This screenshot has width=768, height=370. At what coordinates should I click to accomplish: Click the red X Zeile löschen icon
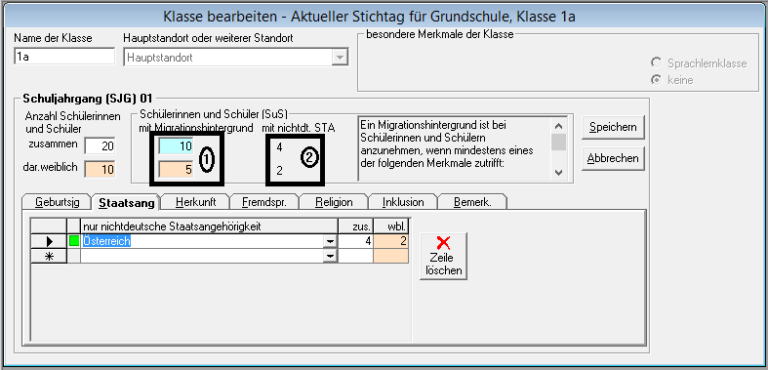coord(443,243)
